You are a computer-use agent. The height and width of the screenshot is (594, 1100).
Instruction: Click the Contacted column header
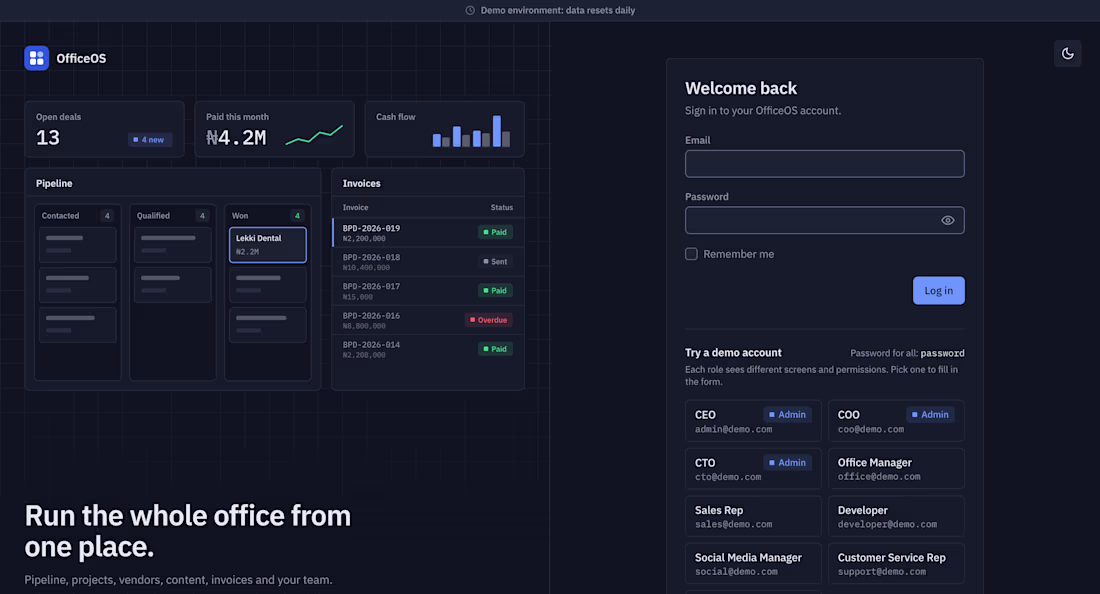click(60, 216)
